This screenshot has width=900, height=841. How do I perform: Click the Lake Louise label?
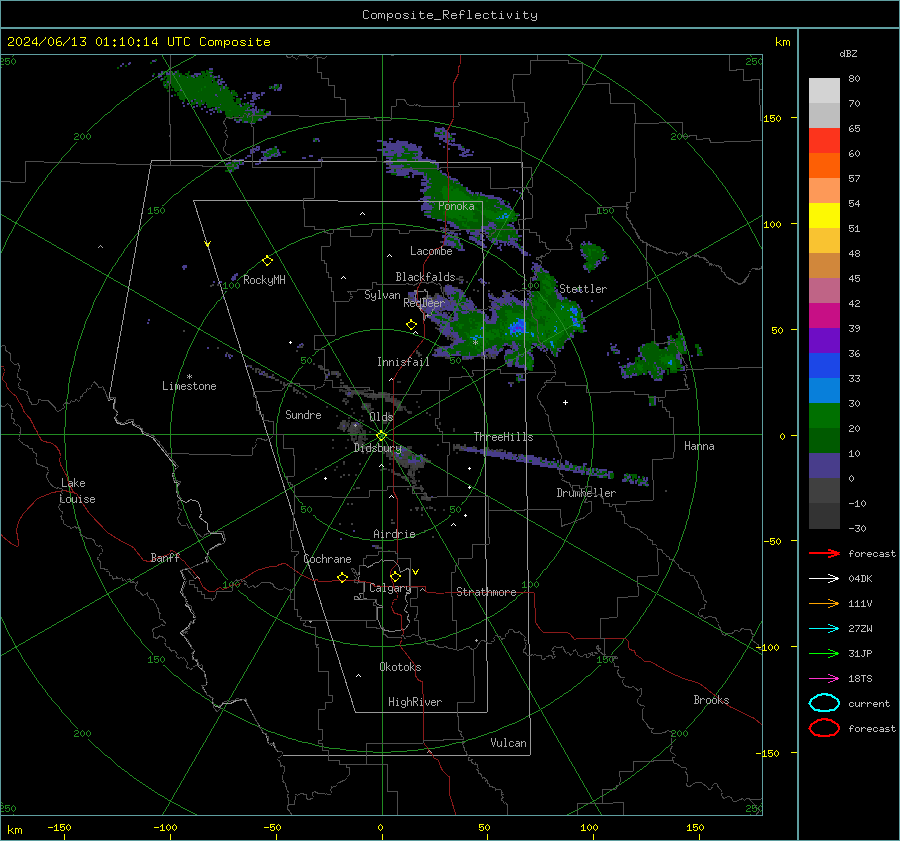77,491
